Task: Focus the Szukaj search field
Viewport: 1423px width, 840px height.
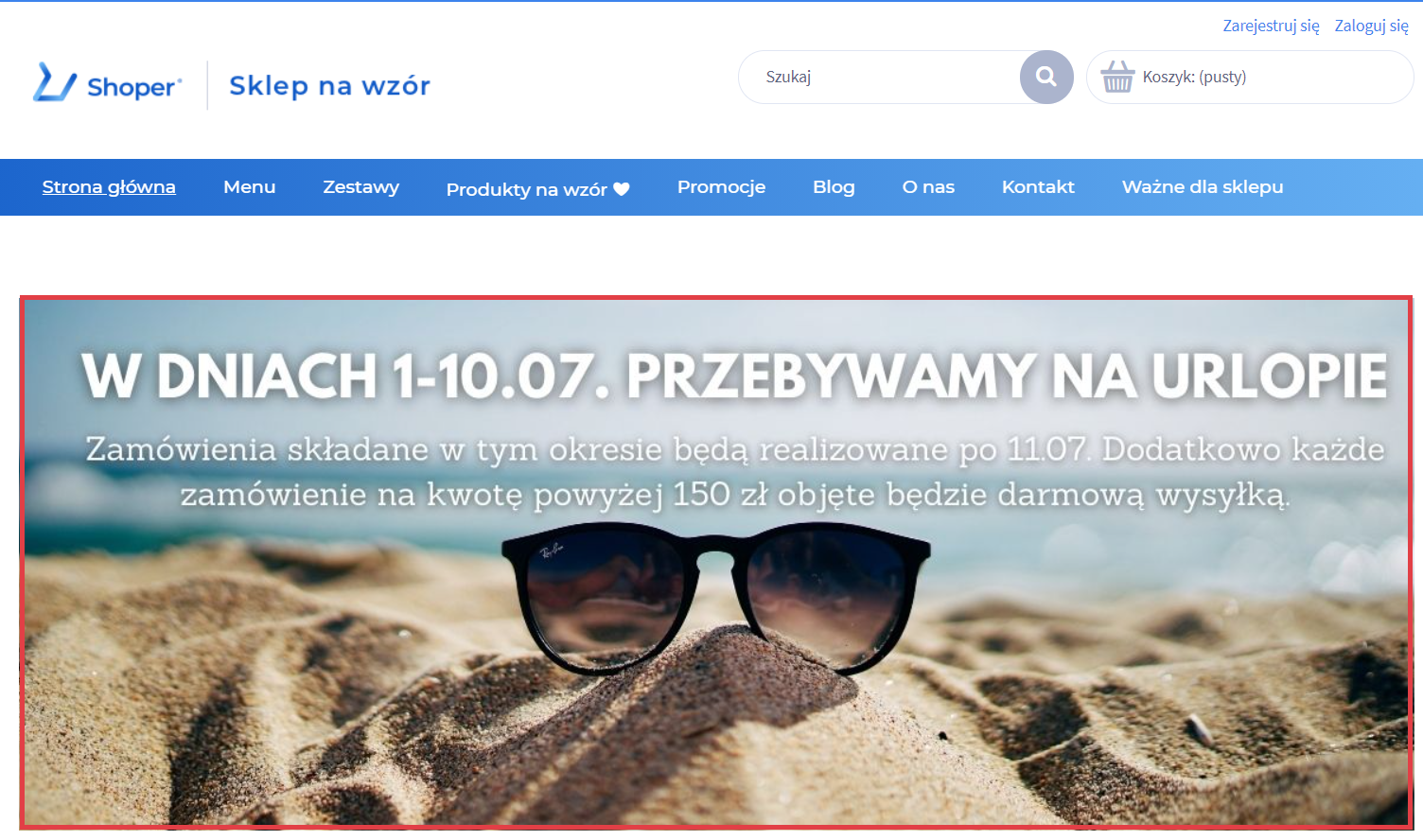Action: tap(879, 77)
